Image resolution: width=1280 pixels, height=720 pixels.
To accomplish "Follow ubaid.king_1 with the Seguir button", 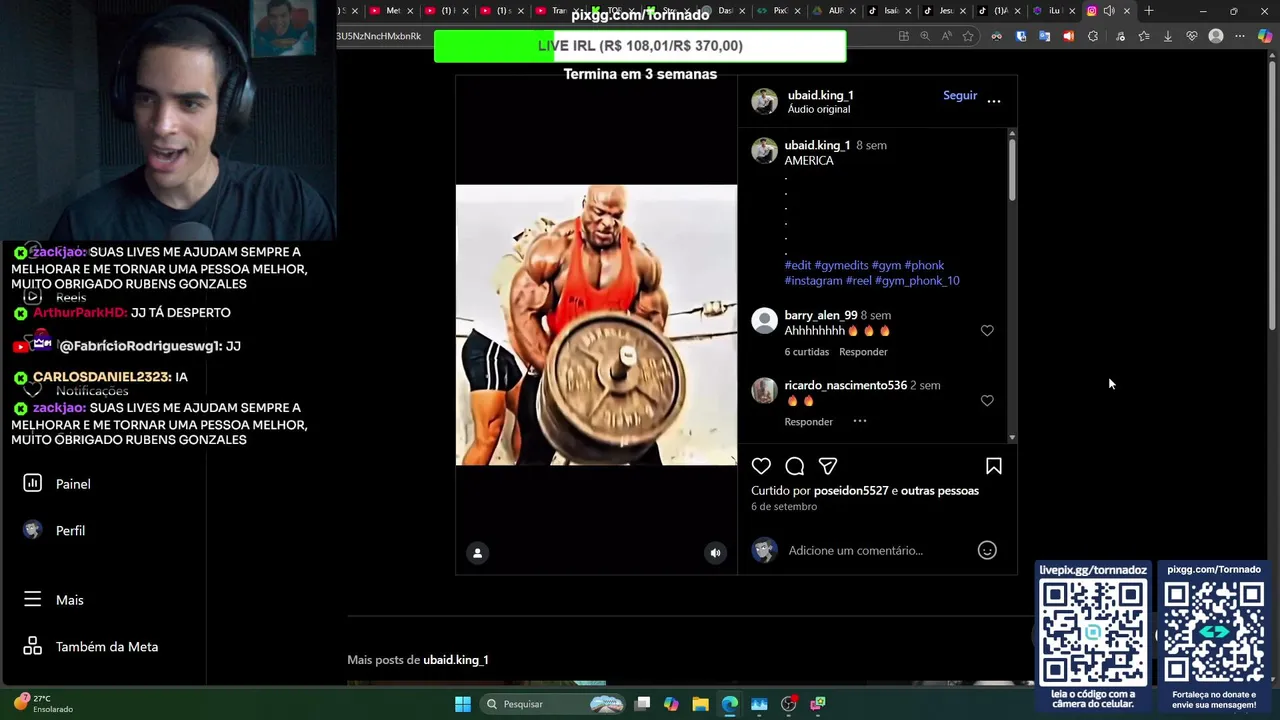I will pyautogui.click(x=960, y=96).
